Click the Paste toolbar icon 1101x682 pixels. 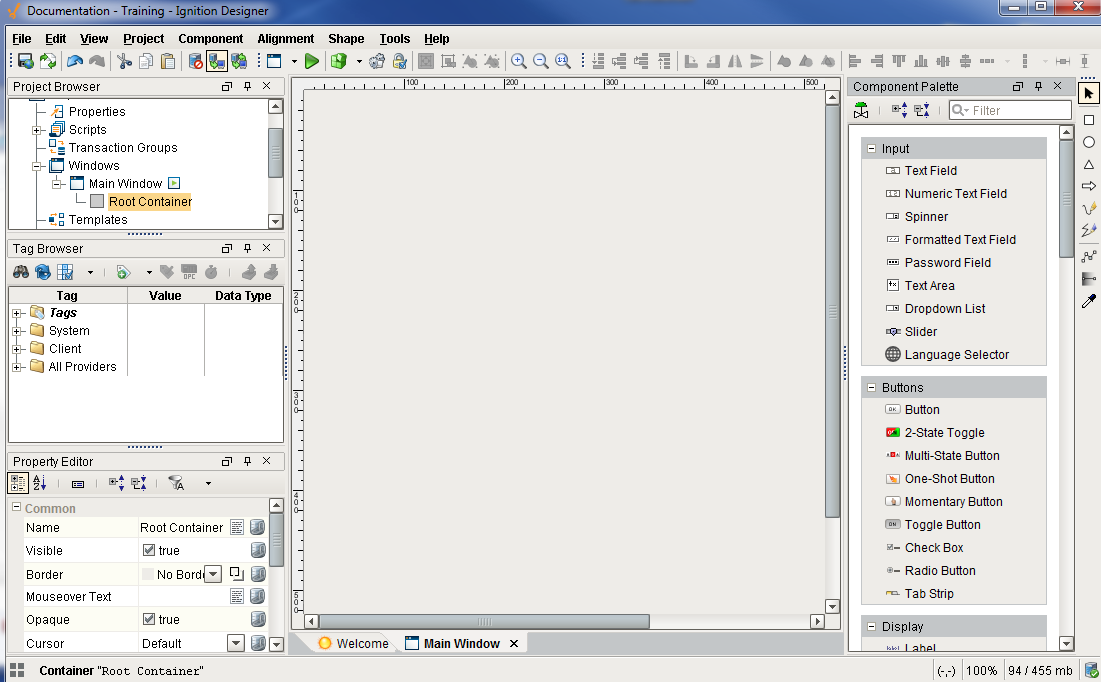pos(168,61)
